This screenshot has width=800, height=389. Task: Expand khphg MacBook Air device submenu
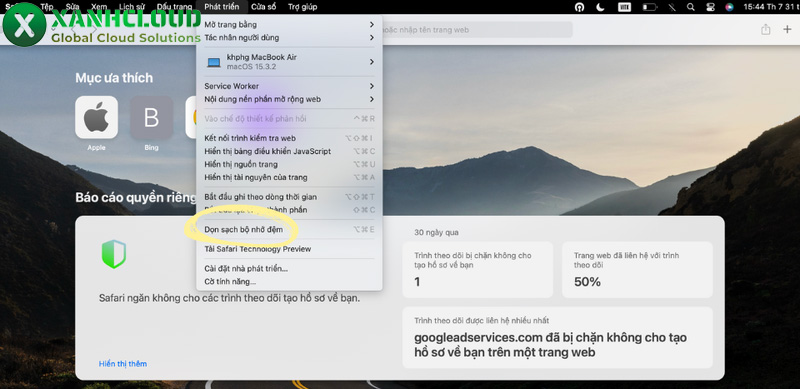pos(289,62)
